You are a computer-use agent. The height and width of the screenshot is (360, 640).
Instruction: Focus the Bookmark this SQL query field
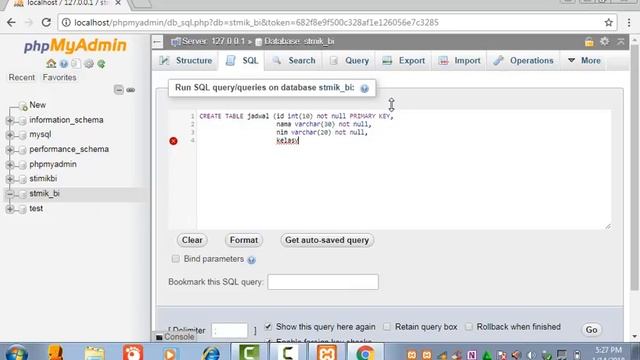pos(323,282)
